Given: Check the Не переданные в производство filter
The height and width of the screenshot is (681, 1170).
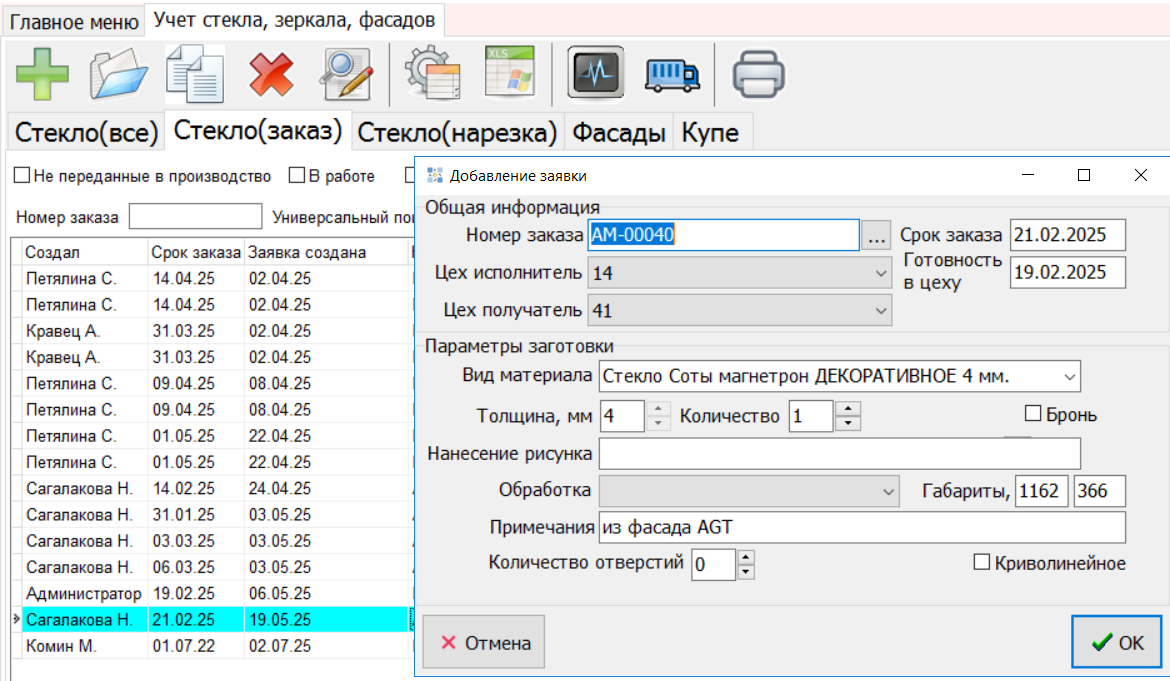Looking at the screenshot, I should [x=22, y=176].
